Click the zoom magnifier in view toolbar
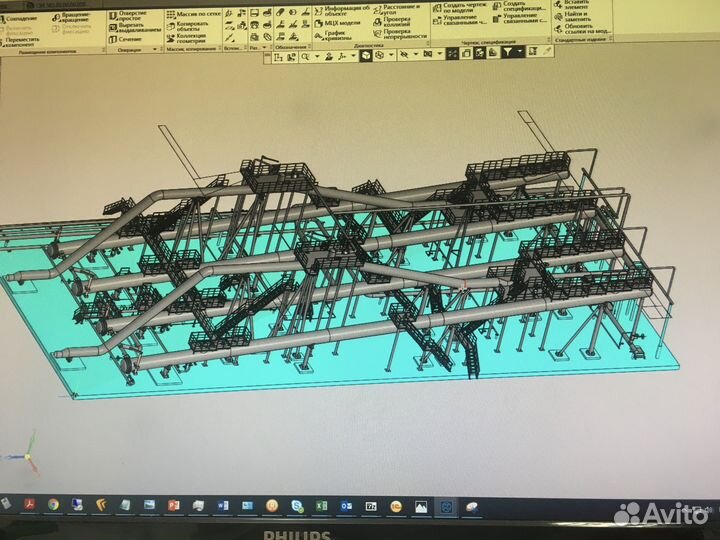This screenshot has width=720, height=540. click(305, 56)
